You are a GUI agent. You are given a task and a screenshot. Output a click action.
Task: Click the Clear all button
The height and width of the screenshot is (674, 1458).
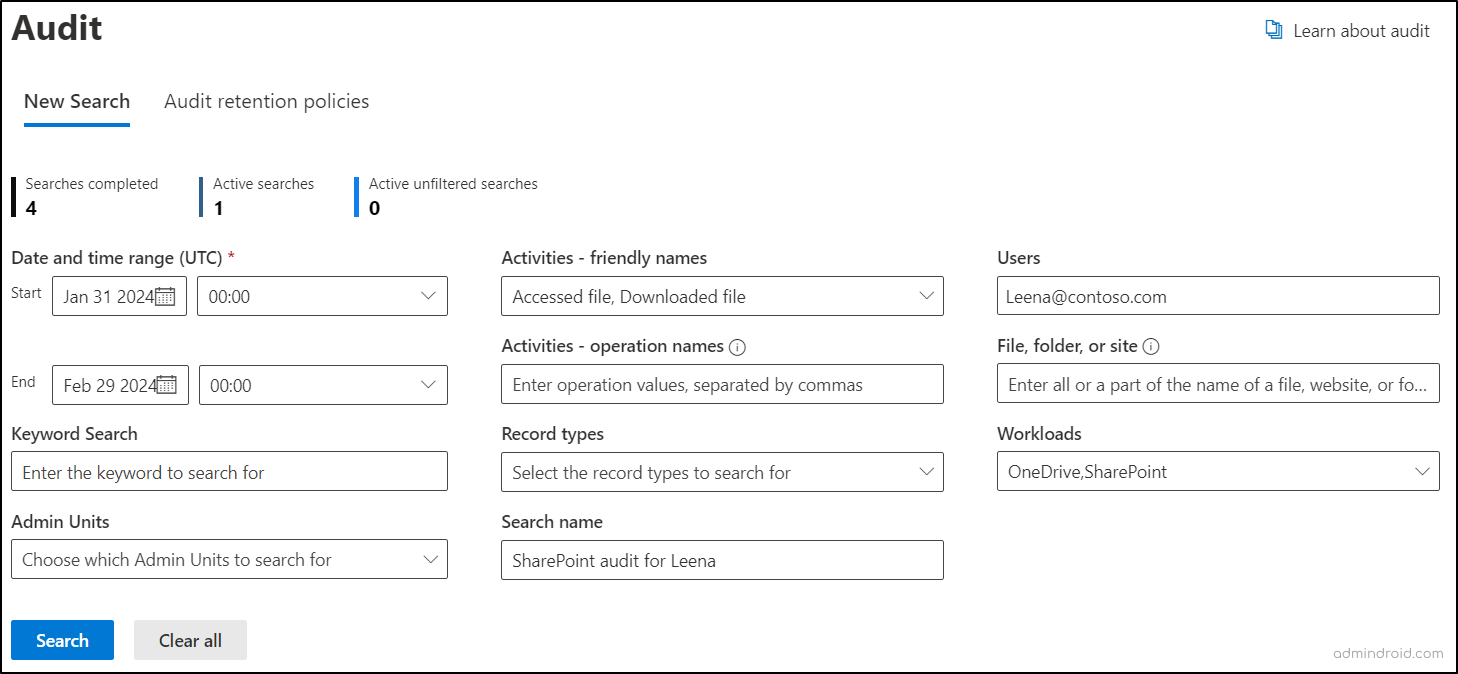[x=190, y=639]
